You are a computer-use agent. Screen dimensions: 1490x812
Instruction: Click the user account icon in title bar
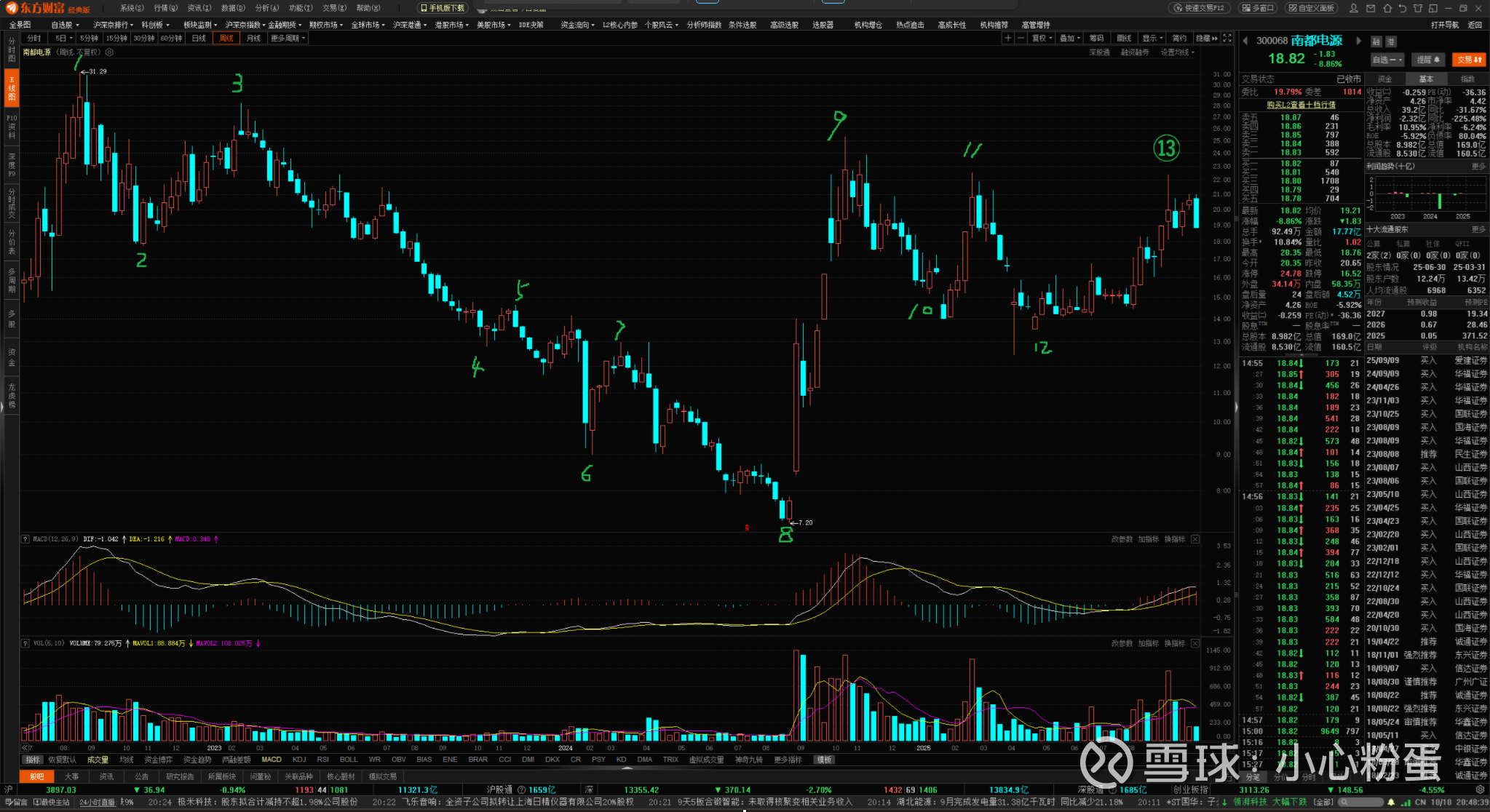[x=1353, y=8]
